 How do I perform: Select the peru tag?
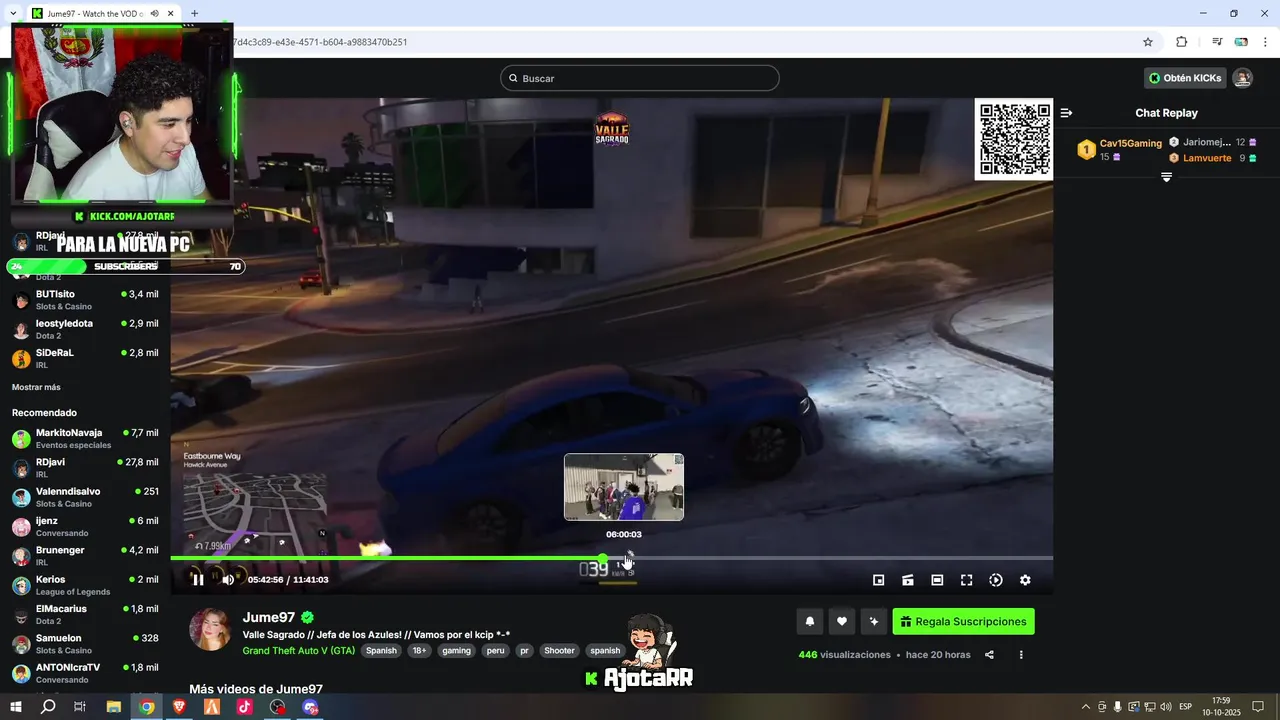(x=495, y=650)
